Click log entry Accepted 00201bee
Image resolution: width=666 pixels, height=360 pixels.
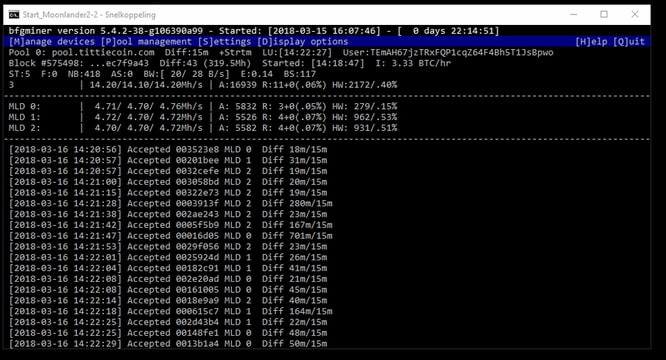point(173,160)
